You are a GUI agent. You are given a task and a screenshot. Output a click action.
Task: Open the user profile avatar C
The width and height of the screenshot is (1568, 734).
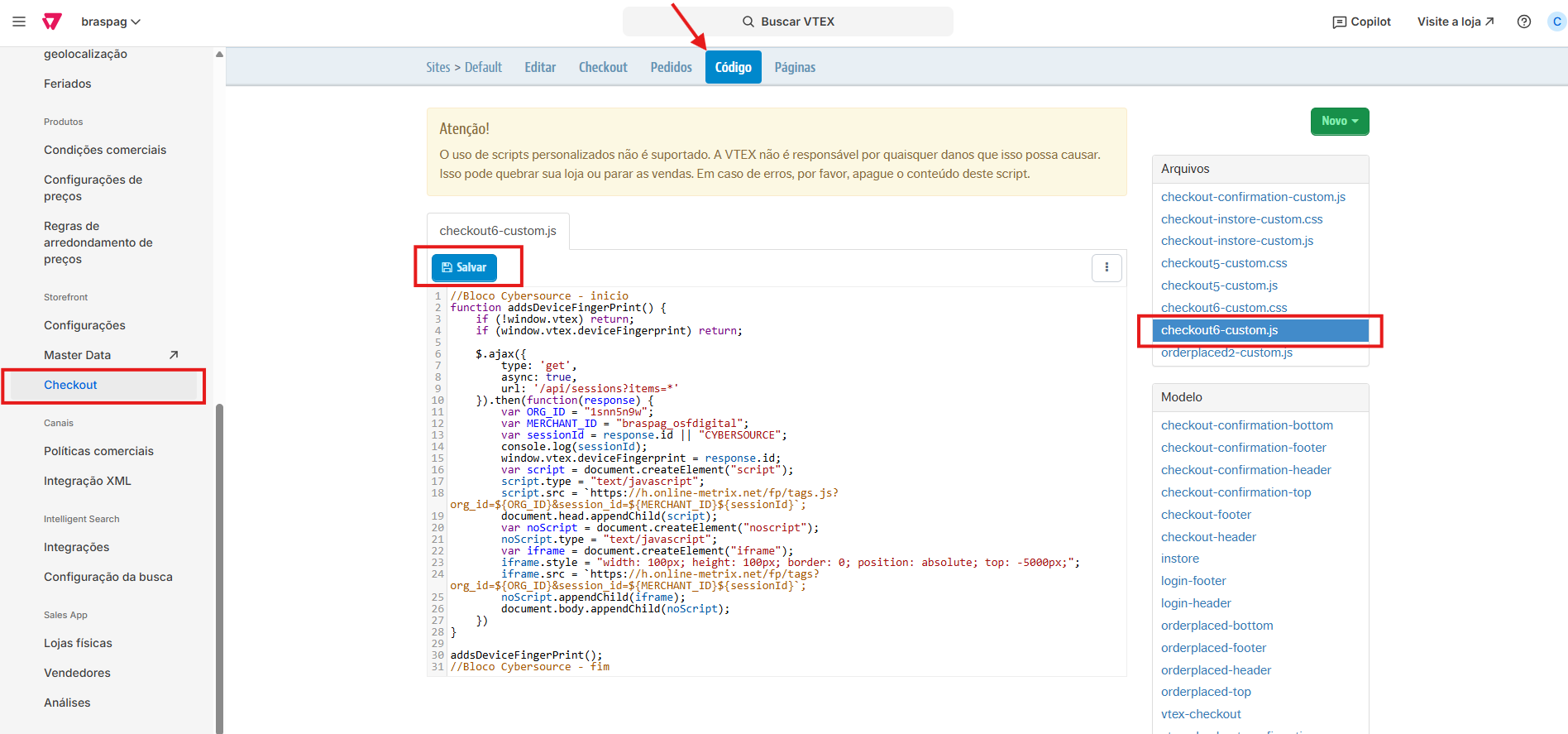pyautogui.click(x=1556, y=22)
